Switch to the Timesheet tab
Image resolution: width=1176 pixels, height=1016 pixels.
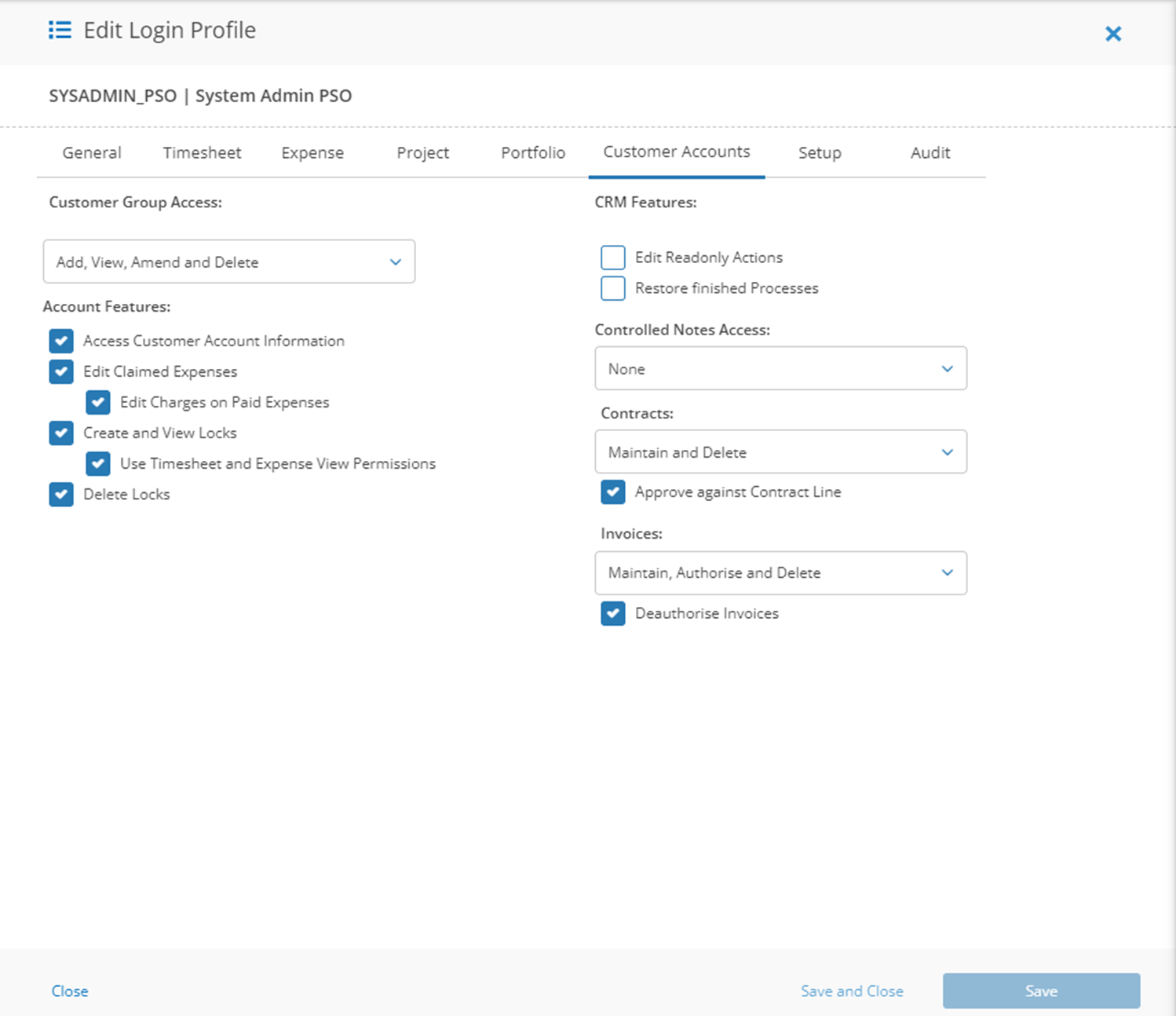pyautogui.click(x=202, y=153)
